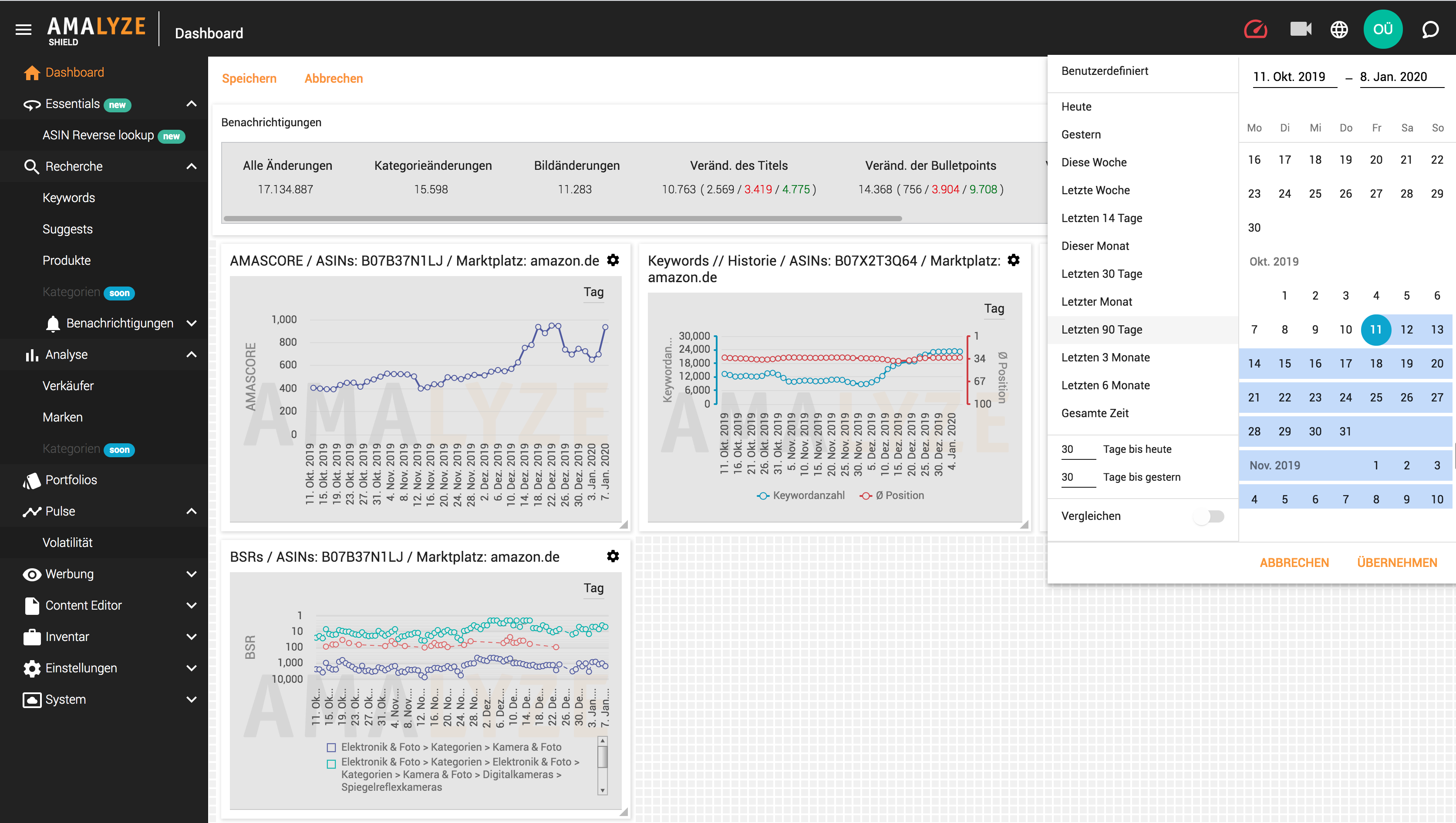
Task: Click the red speedometer icon in header
Action: click(1255, 30)
